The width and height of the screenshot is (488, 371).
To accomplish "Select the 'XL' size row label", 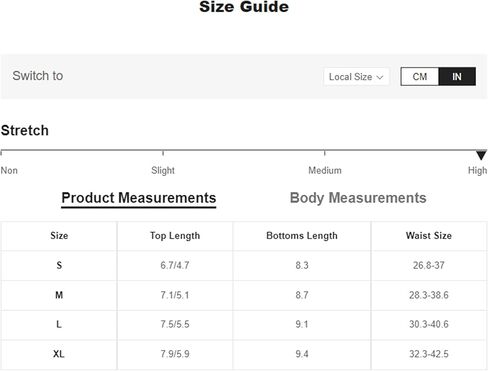I will pos(59,354).
